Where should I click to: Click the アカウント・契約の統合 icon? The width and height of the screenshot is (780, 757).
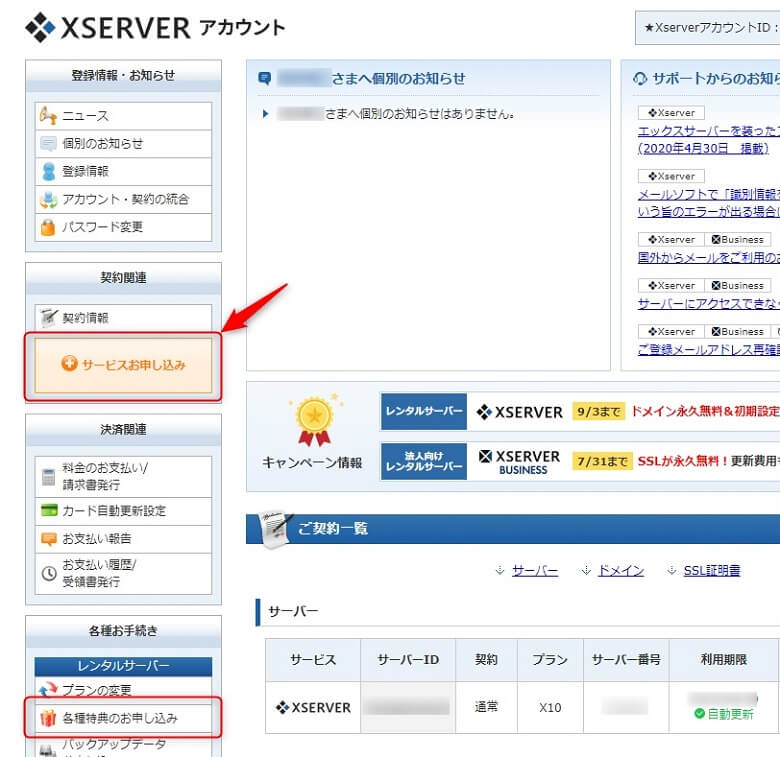tap(48, 199)
